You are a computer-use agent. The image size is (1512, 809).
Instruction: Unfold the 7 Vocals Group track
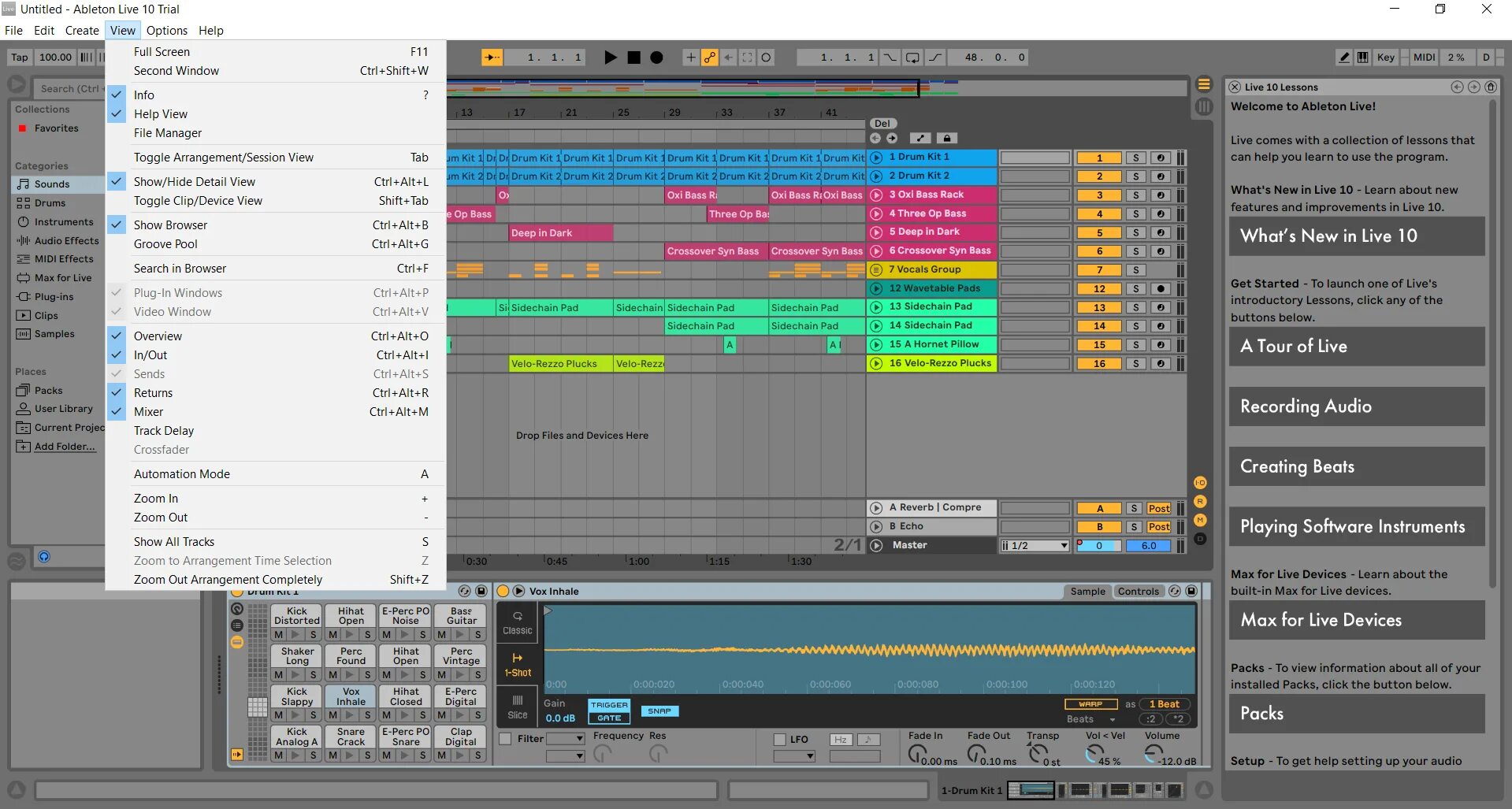pos(875,269)
